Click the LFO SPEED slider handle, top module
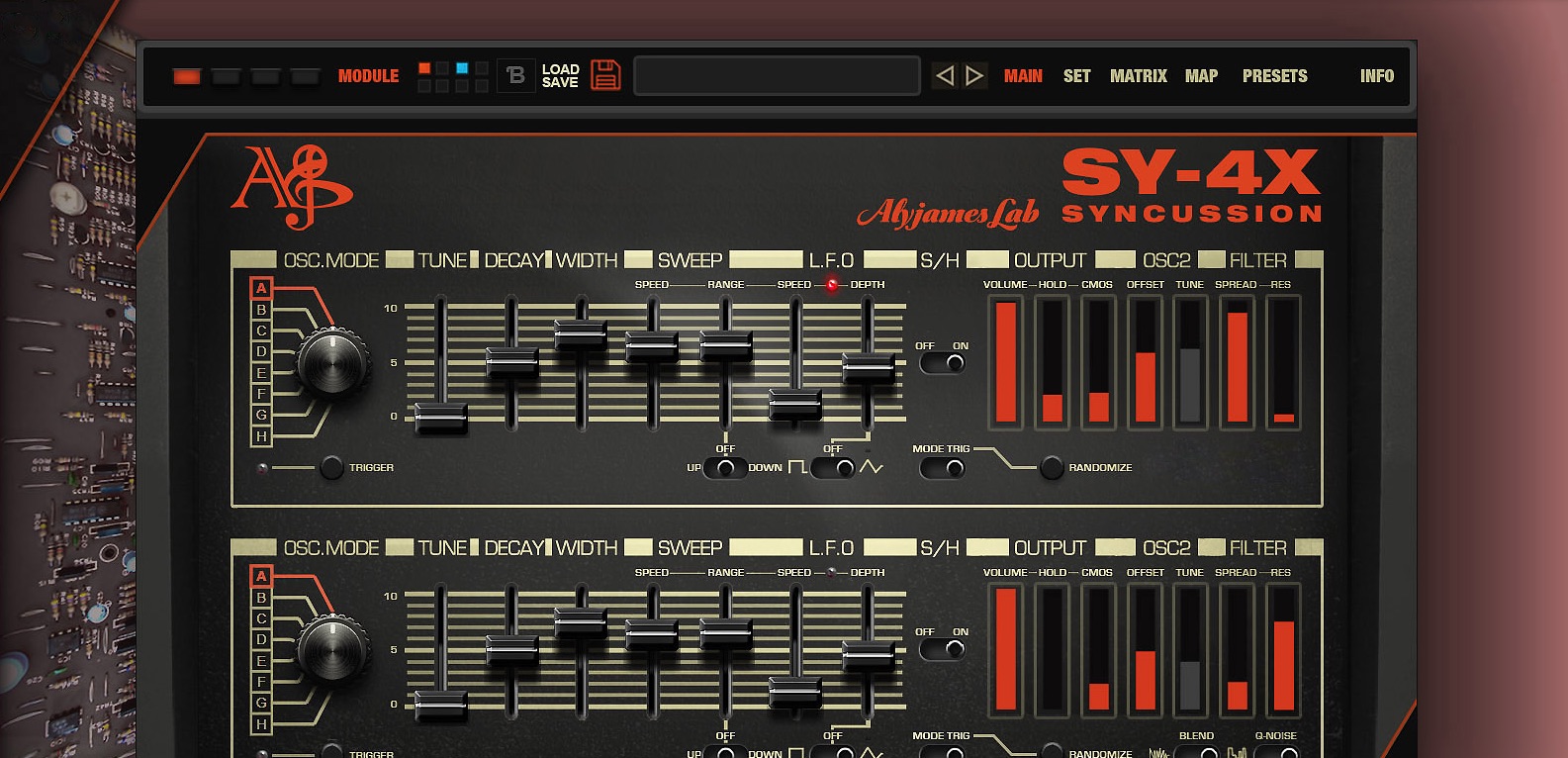Image resolution: width=1568 pixels, height=758 pixels. coord(795,405)
